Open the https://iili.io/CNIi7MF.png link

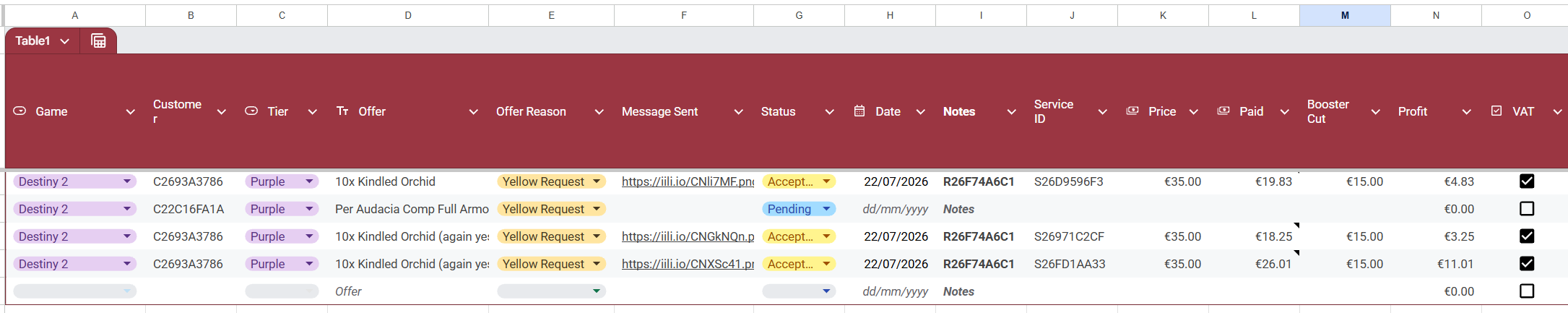688,181
